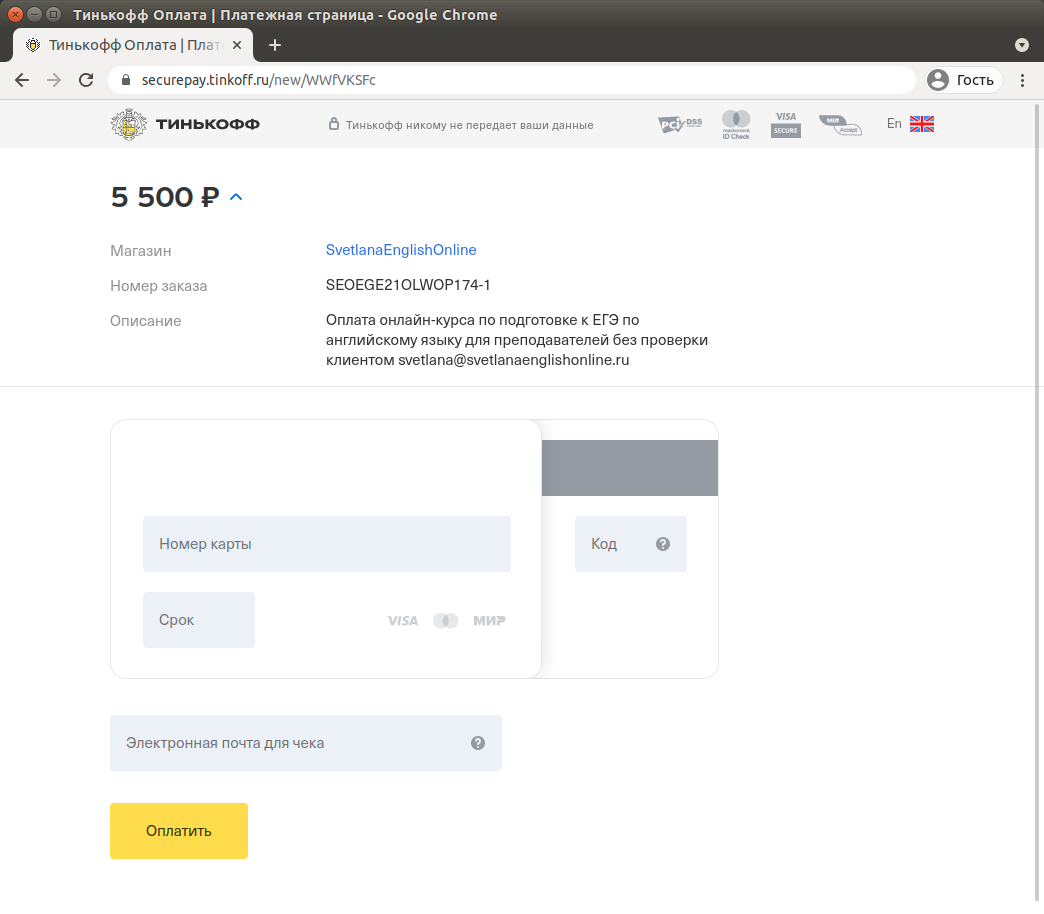Focus the Номер карты input field

pyautogui.click(x=327, y=544)
